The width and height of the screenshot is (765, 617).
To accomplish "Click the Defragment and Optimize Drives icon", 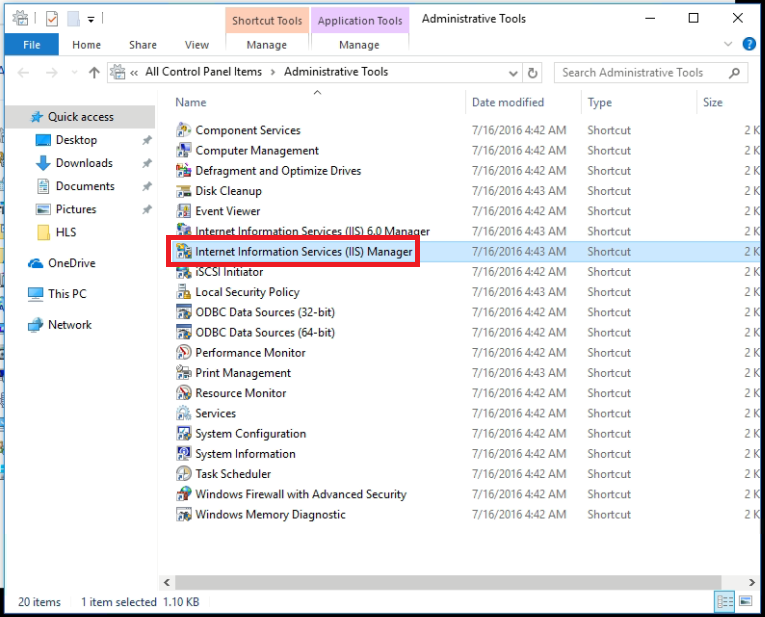I will point(183,171).
